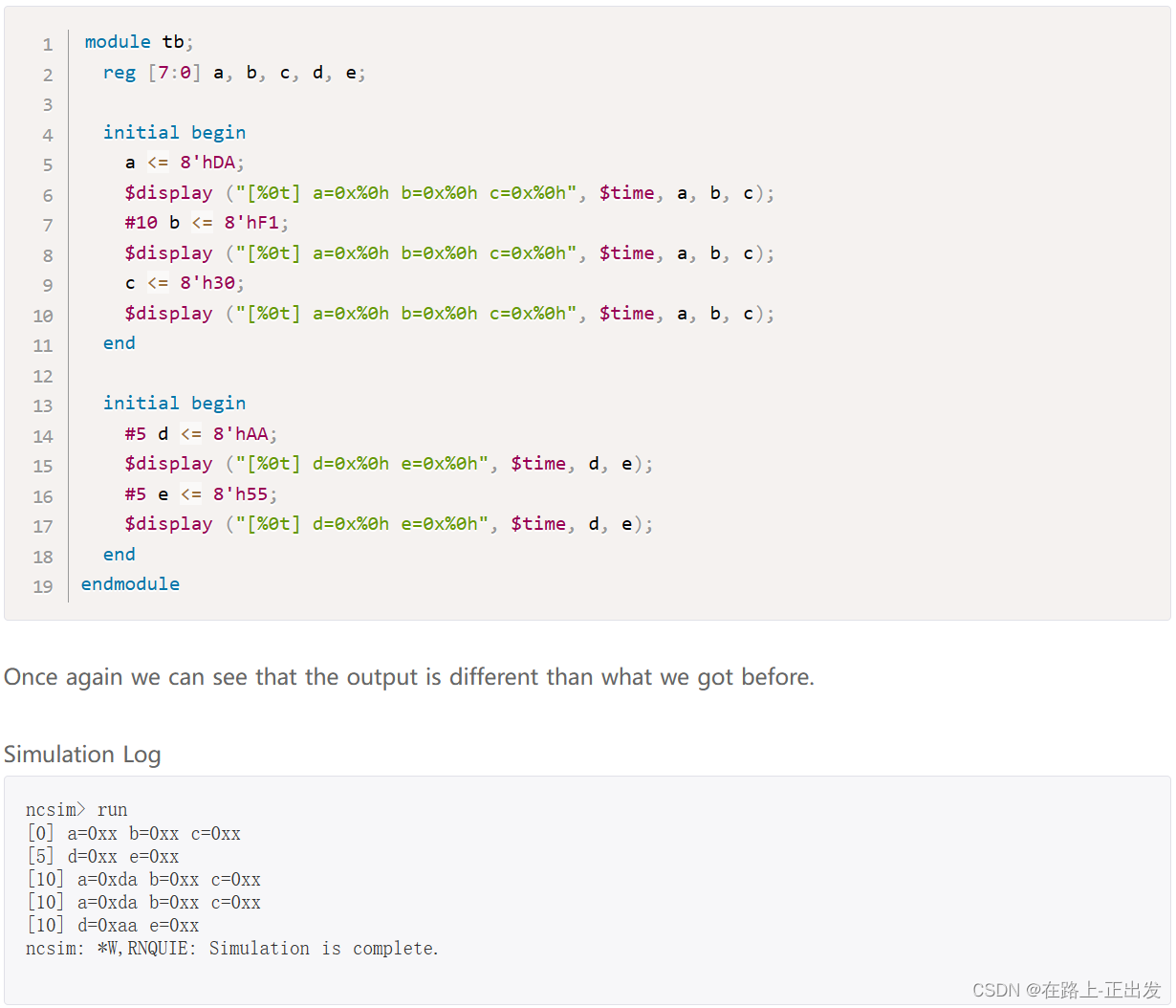This screenshot has height=1008, width=1176.
Task: Click line number 1 in the gutter
Action: point(48,44)
